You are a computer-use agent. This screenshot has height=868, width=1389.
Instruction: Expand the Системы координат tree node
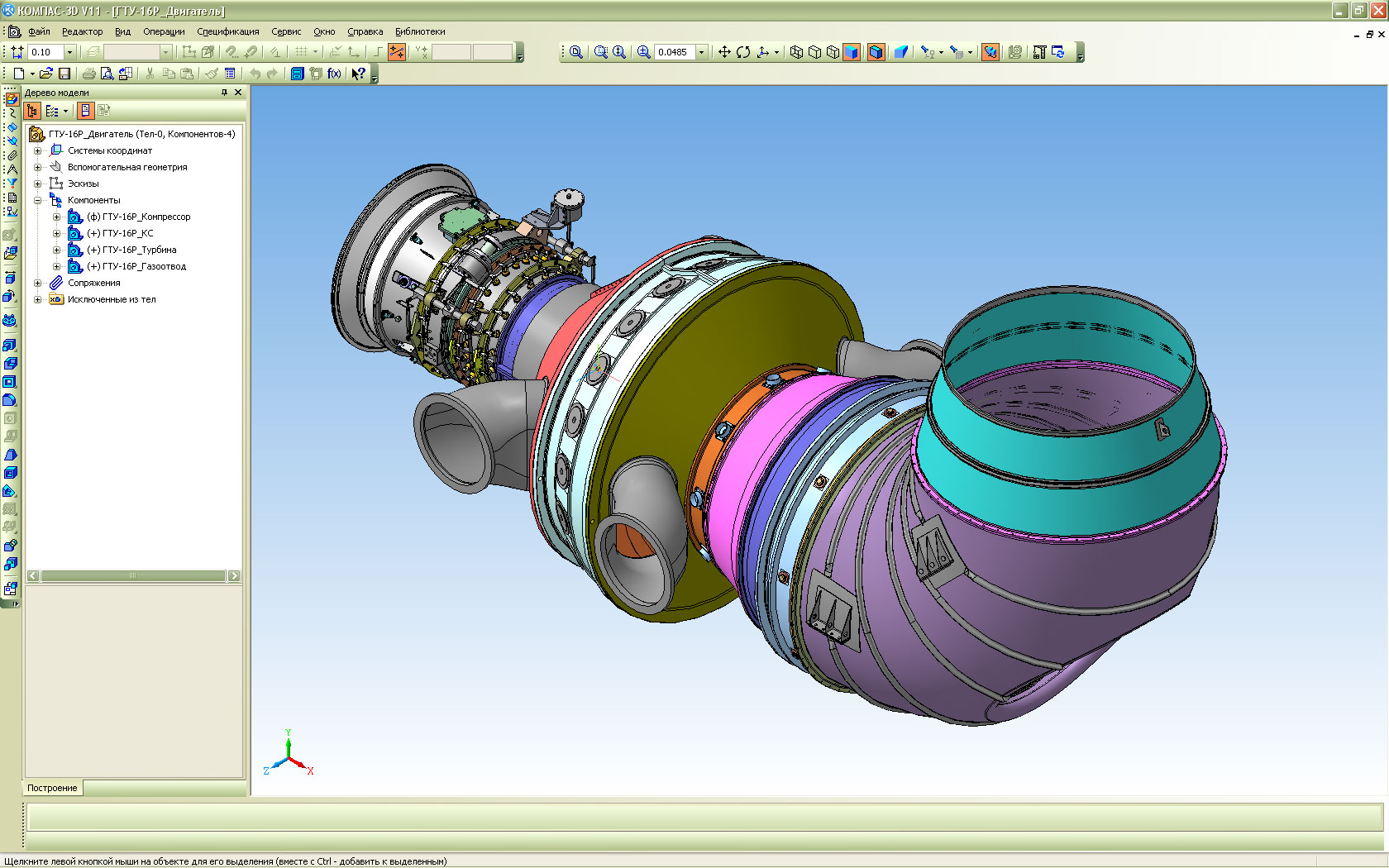[x=37, y=150]
